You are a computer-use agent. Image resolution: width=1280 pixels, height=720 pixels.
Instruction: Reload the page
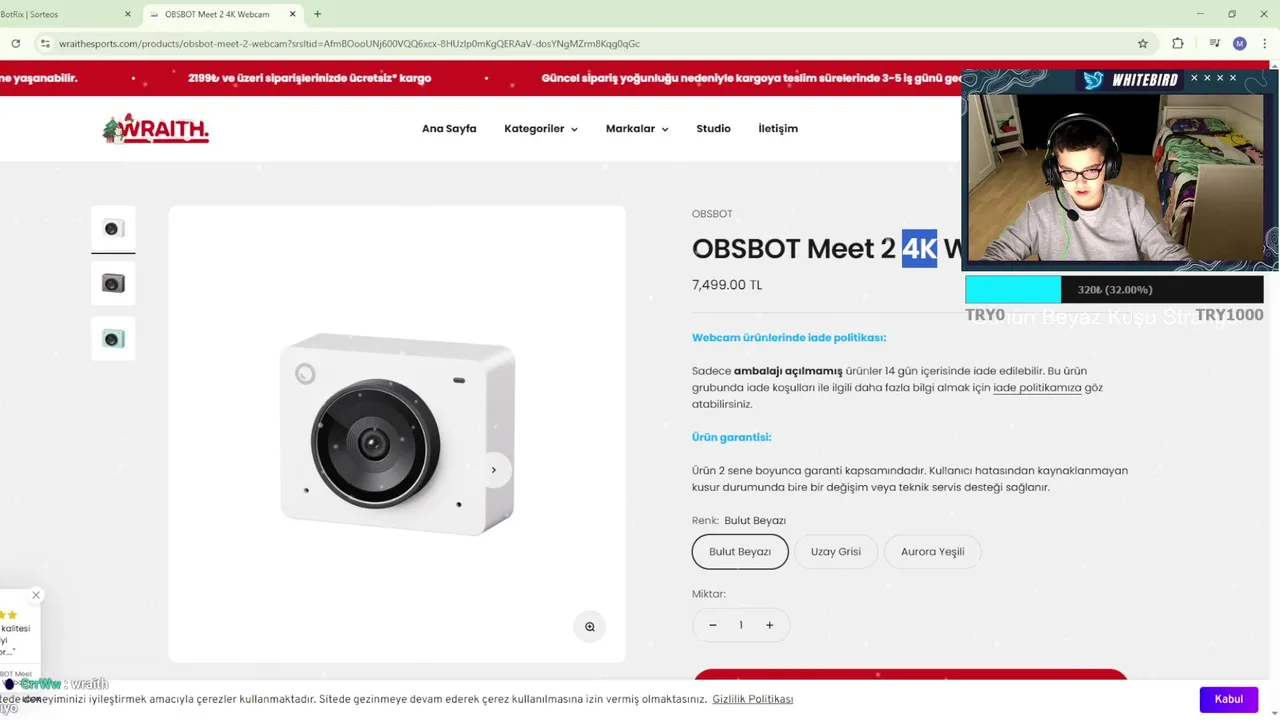click(16, 44)
